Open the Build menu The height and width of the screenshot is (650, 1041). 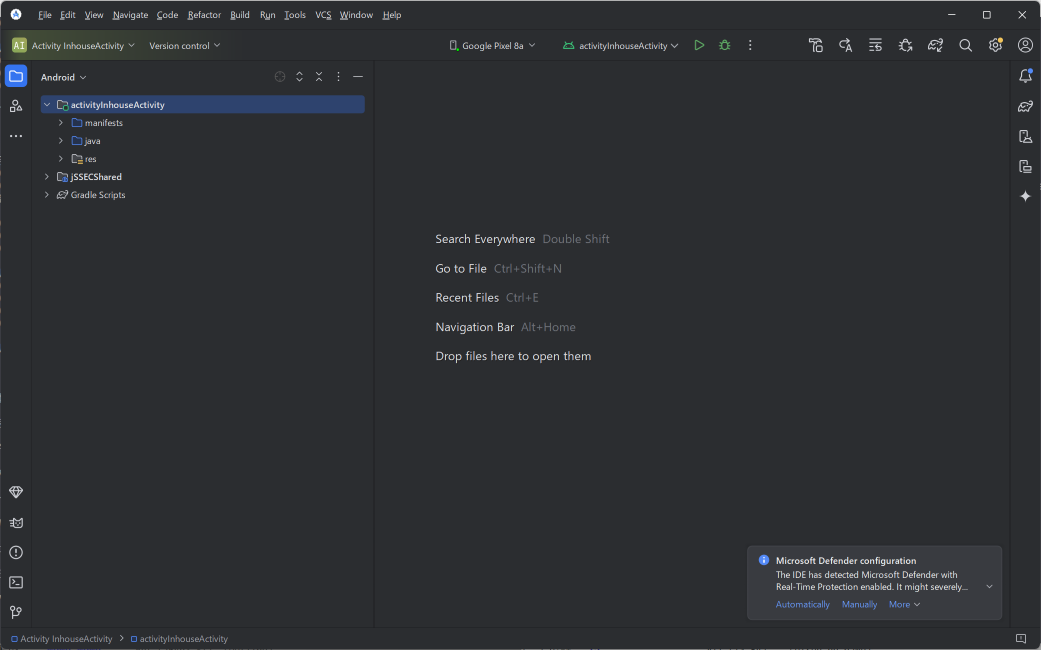click(x=240, y=15)
